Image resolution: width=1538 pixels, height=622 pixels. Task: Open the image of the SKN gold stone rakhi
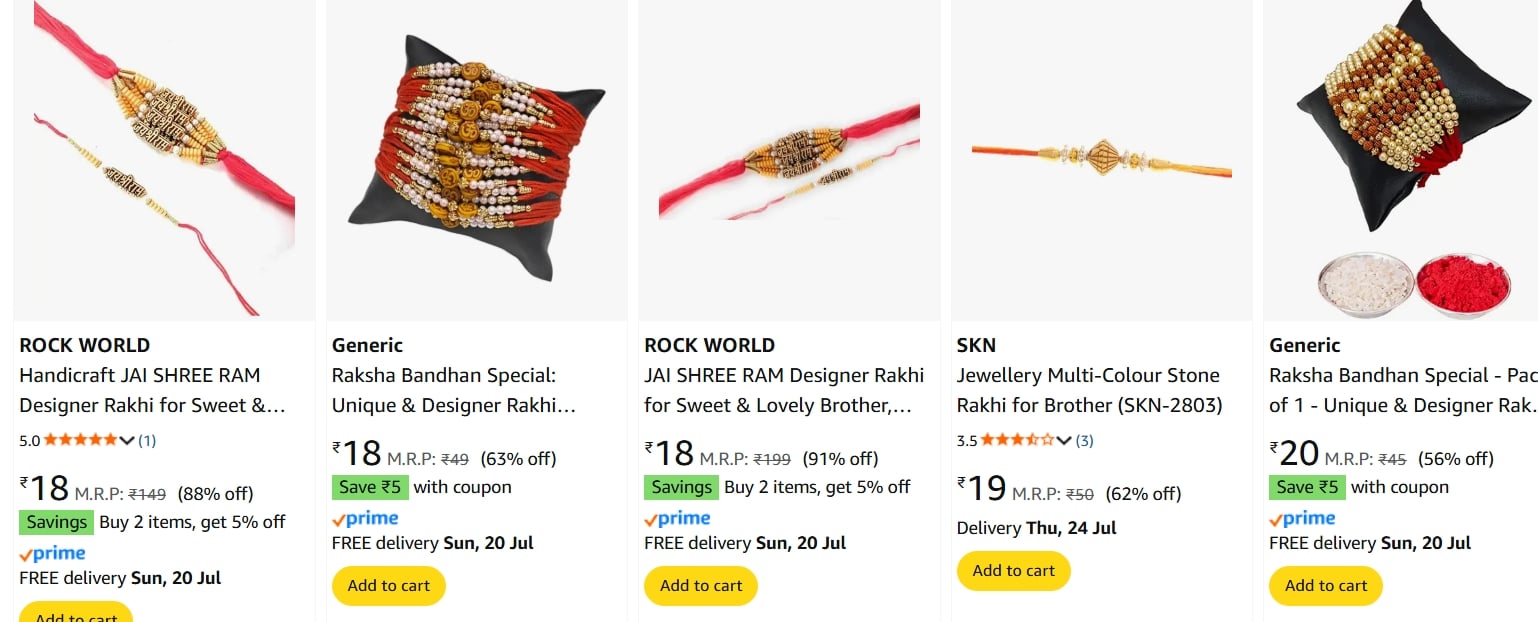1102,160
